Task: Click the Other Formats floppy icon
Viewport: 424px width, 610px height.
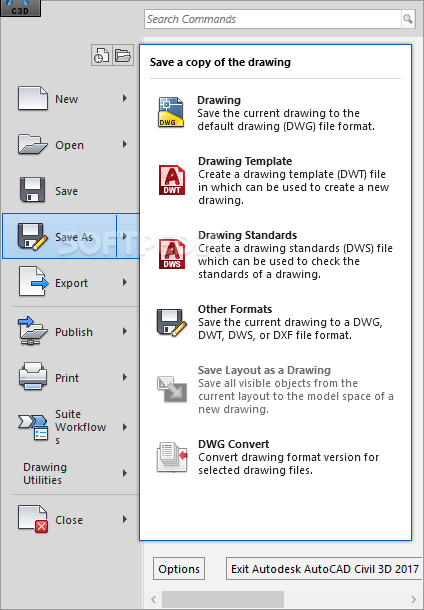Action: [172, 323]
